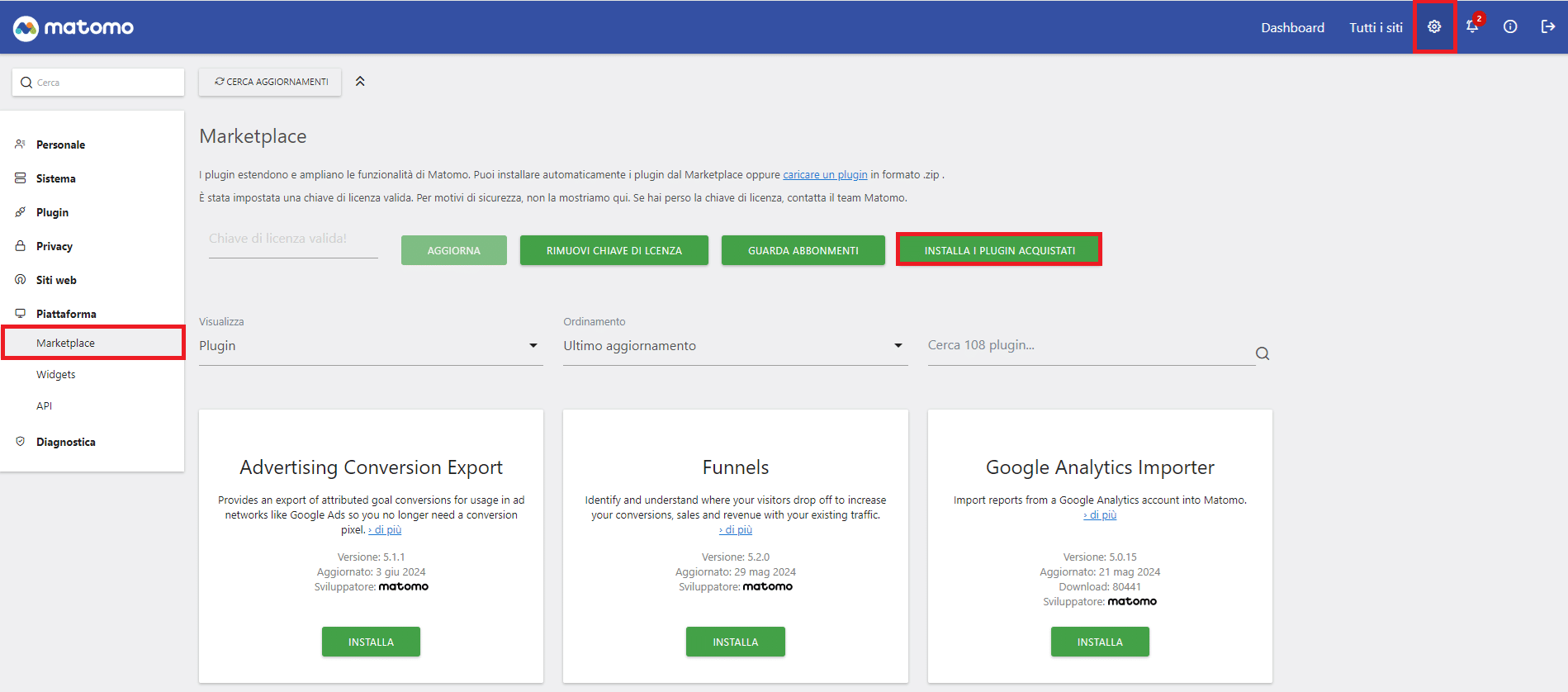This screenshot has width=1568, height=692.
Task: Go to Dashboard in the top bar
Action: tap(1292, 27)
